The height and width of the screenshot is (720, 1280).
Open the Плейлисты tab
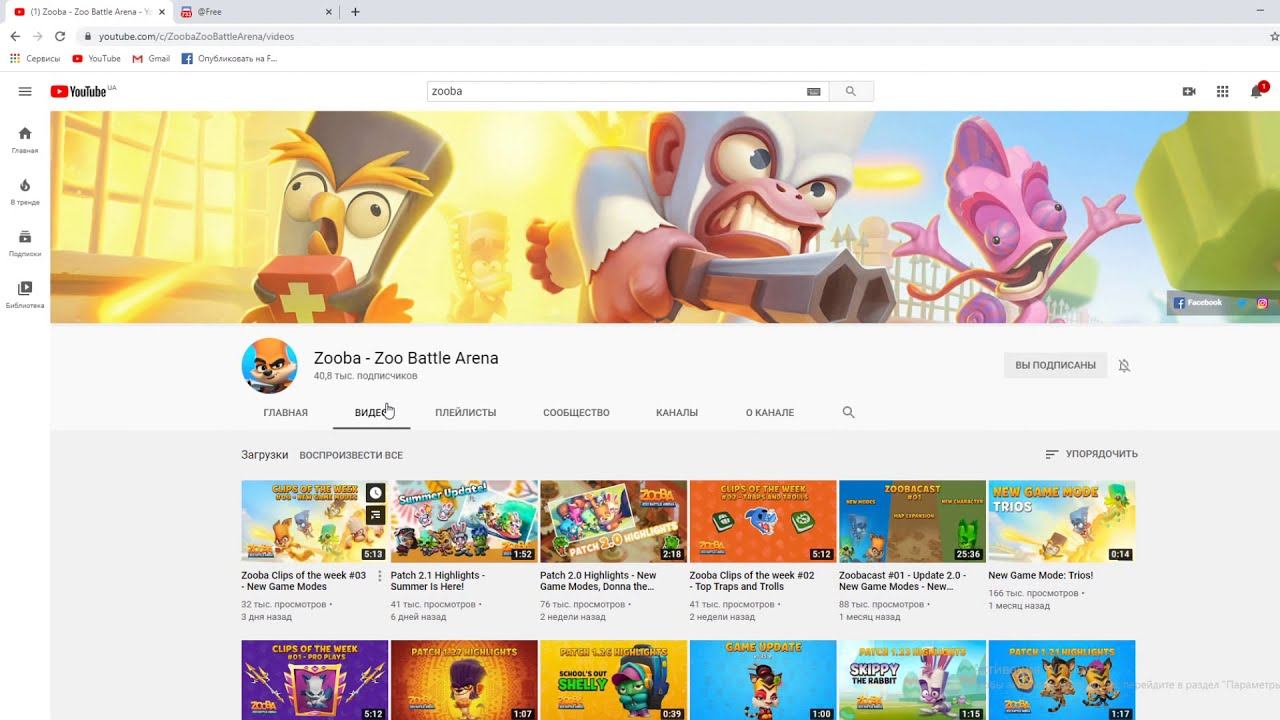coord(466,413)
